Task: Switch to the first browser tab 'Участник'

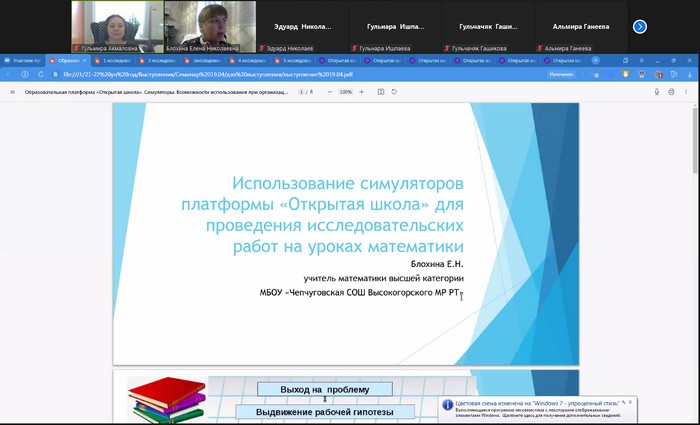Action: coord(23,61)
